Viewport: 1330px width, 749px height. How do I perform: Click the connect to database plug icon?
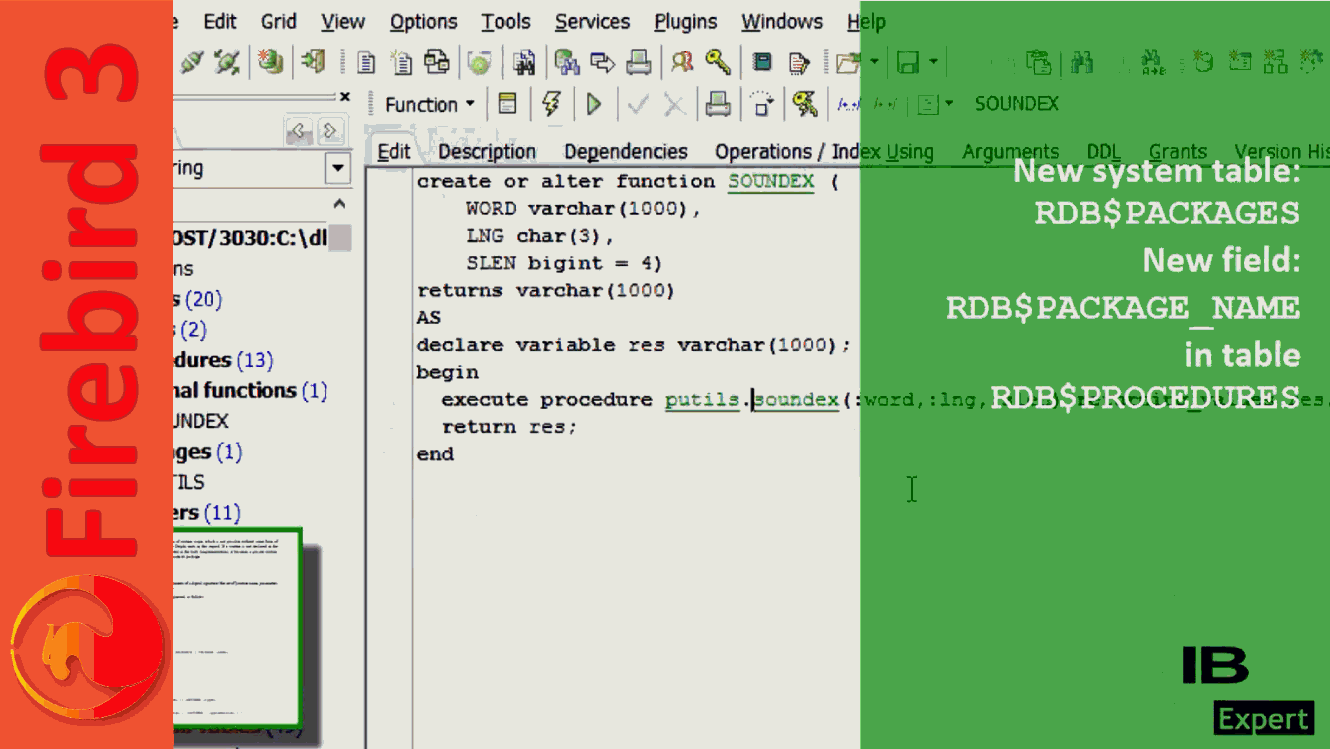pyautogui.click(x=192, y=62)
